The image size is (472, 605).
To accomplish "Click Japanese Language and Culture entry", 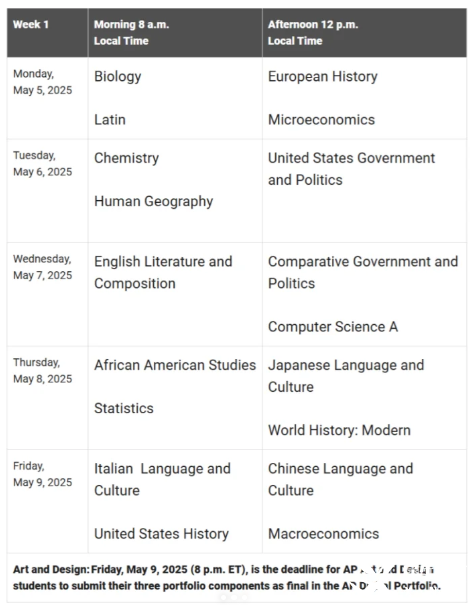I will pyautogui.click(x=346, y=376).
